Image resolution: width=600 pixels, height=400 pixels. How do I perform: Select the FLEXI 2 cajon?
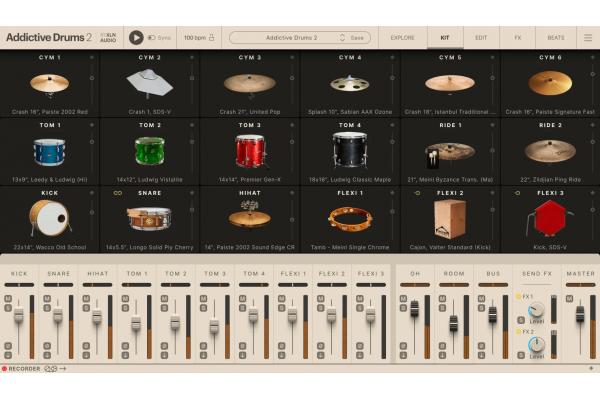pos(450,219)
